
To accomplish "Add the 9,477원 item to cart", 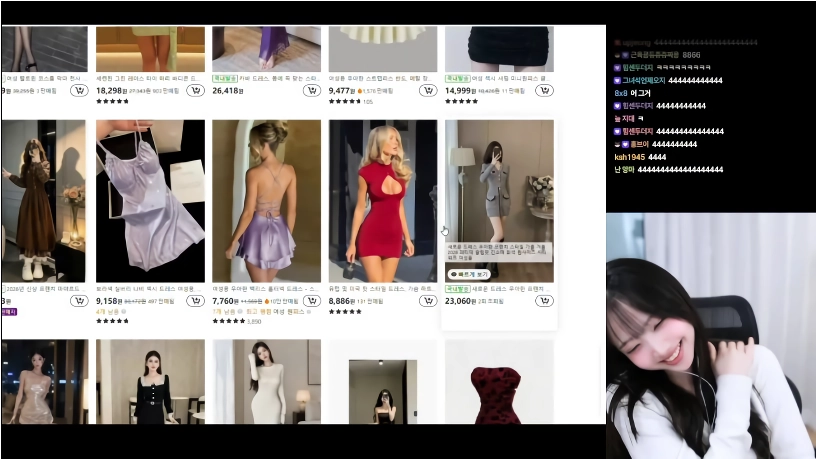I will 428,91.
